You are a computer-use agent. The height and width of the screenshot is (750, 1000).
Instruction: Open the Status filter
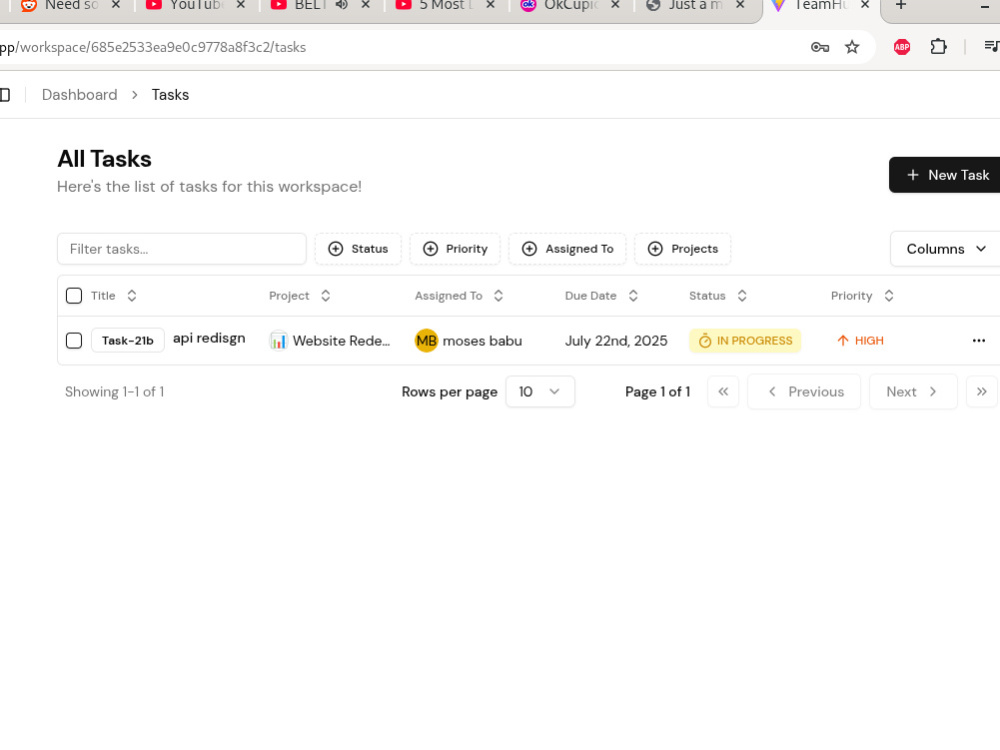pos(358,249)
